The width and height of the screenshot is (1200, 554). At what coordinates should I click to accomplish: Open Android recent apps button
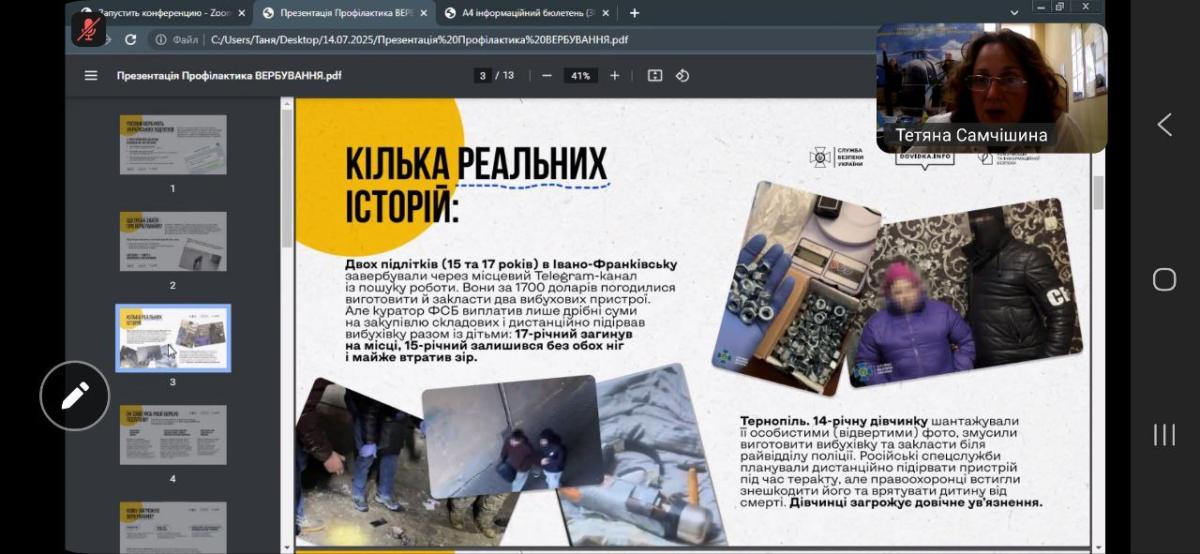click(1164, 434)
